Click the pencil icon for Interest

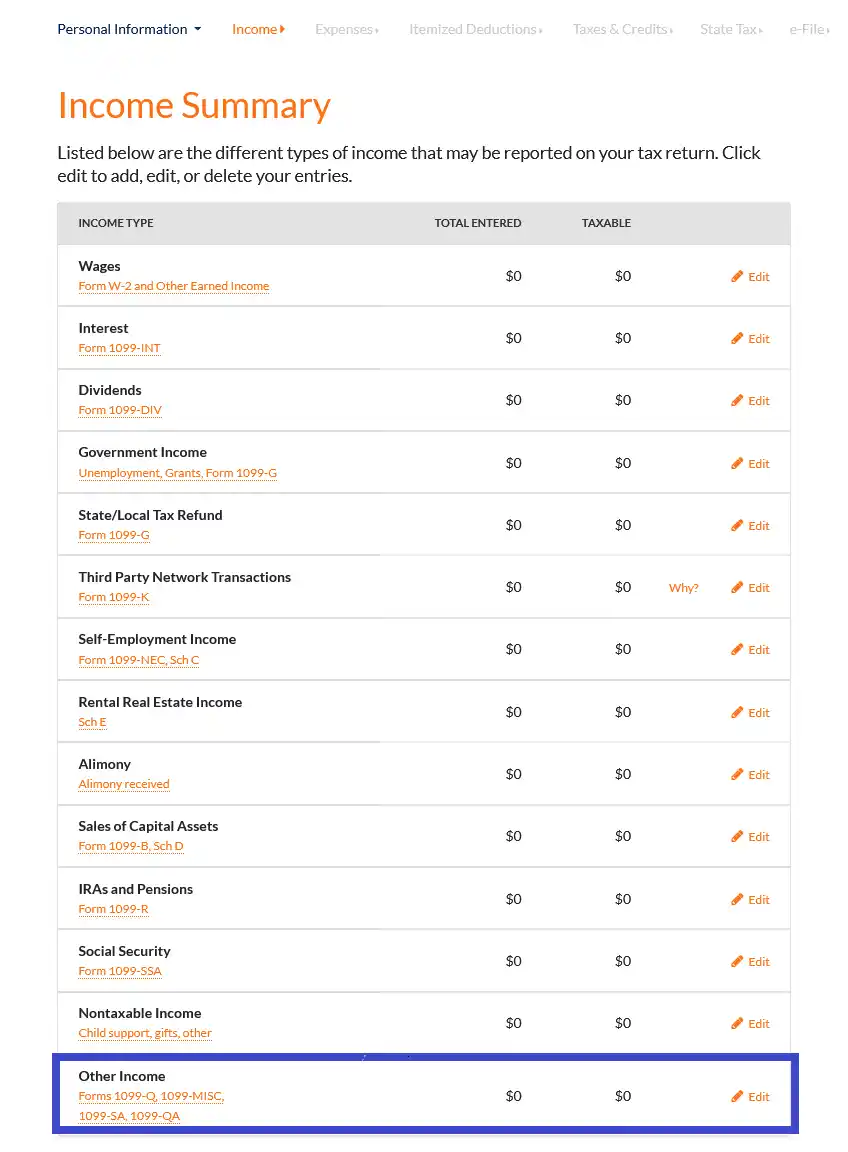(737, 339)
